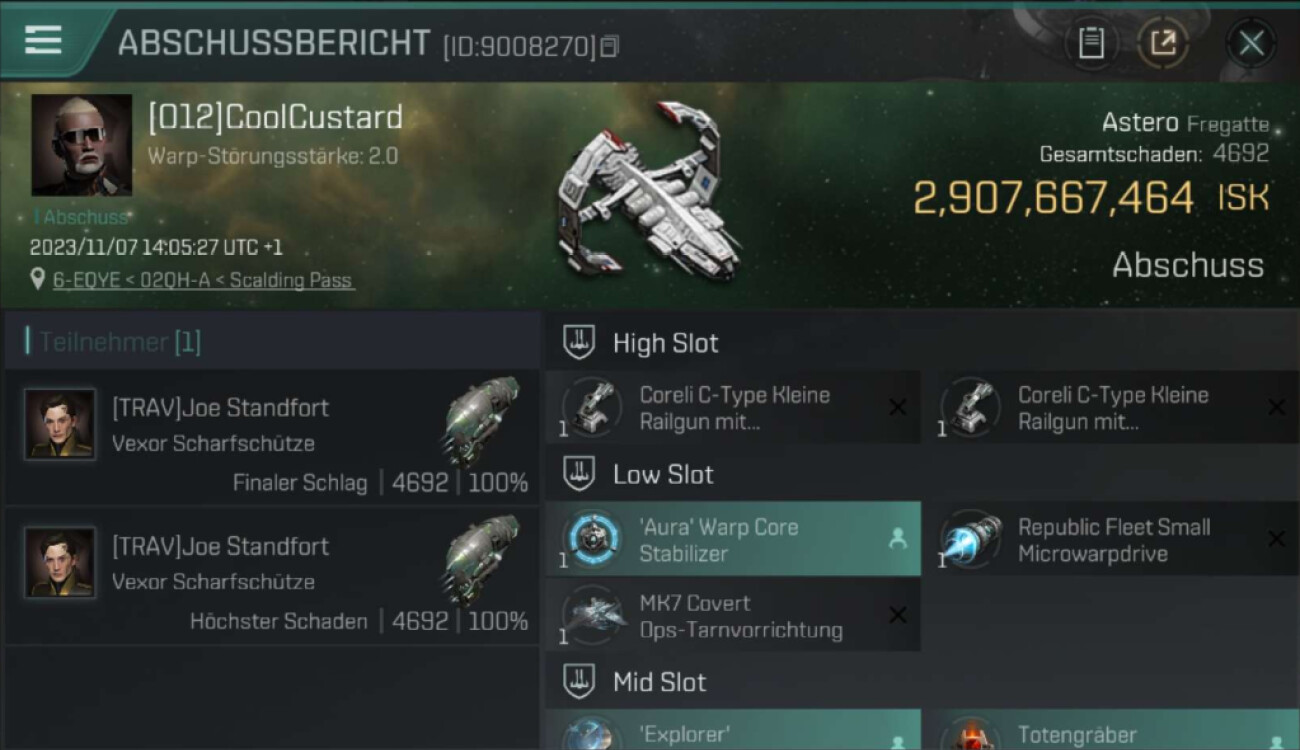This screenshot has width=1300, height=750.
Task: Select the Republic Fleet Small Microwarpdrive module
Action: (1111, 540)
